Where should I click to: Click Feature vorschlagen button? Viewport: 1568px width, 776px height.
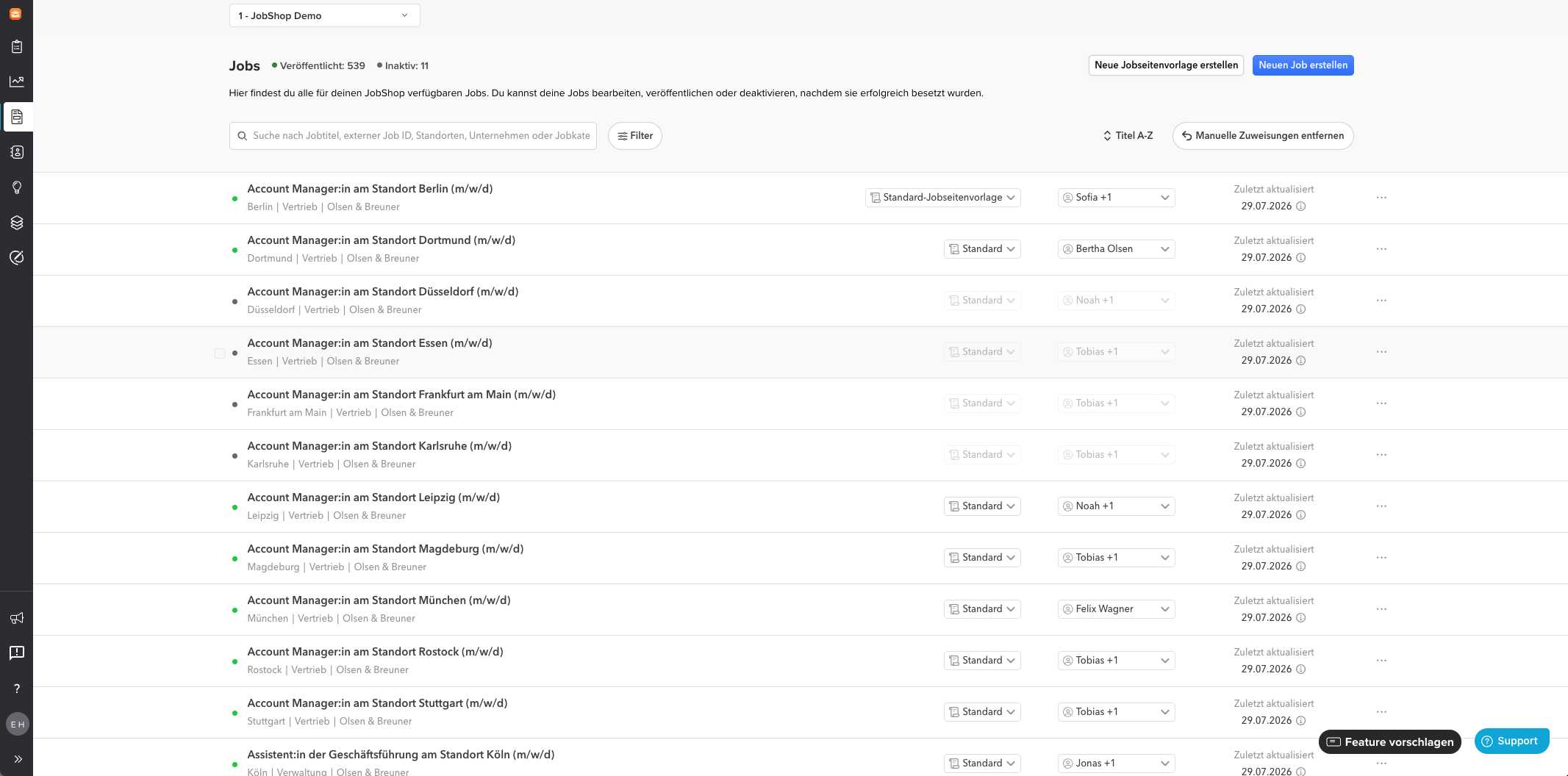[x=1390, y=742]
